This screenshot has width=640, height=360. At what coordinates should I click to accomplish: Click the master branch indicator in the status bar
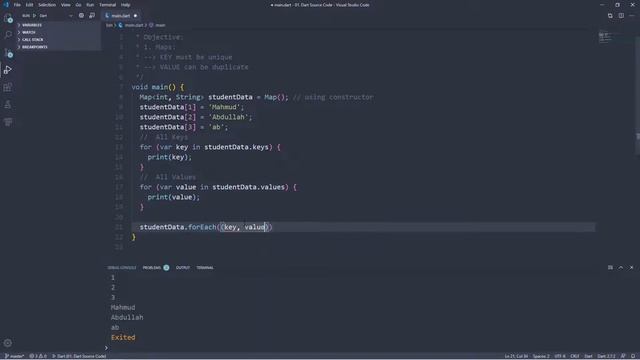tap(14, 356)
